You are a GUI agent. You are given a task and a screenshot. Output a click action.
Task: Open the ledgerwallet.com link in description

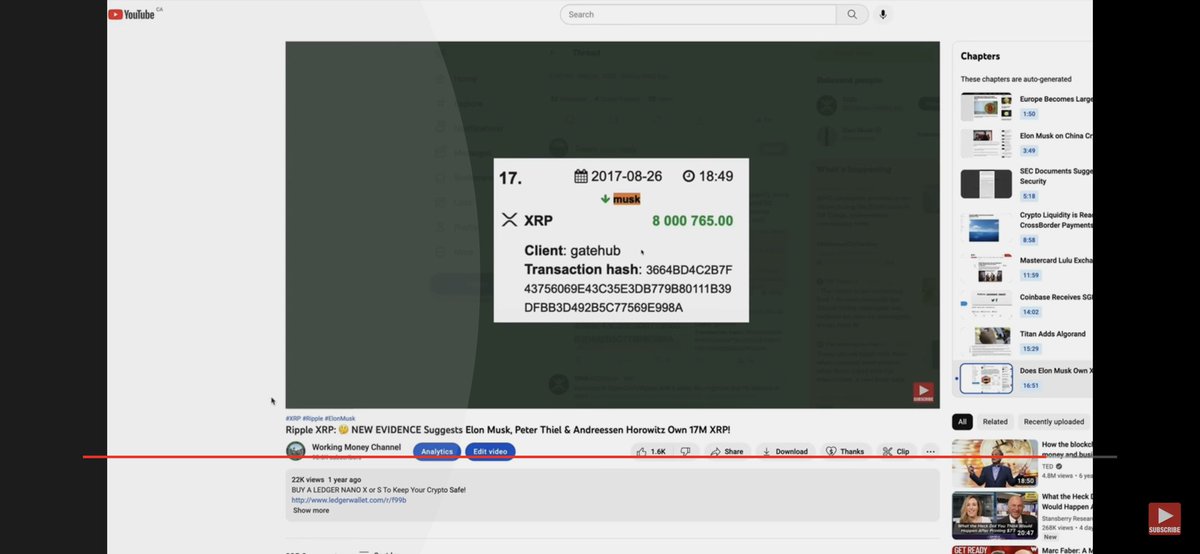pyautogui.click(x=349, y=500)
